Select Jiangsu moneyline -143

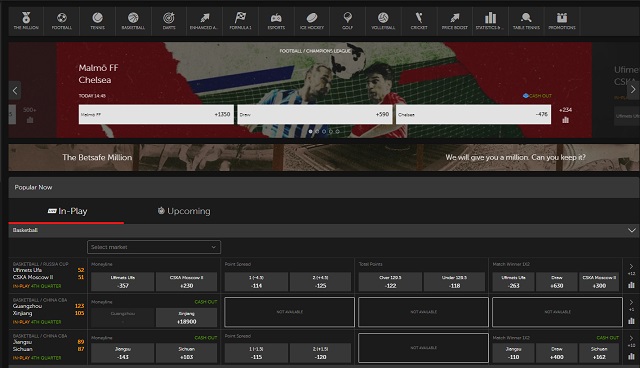(x=123, y=353)
